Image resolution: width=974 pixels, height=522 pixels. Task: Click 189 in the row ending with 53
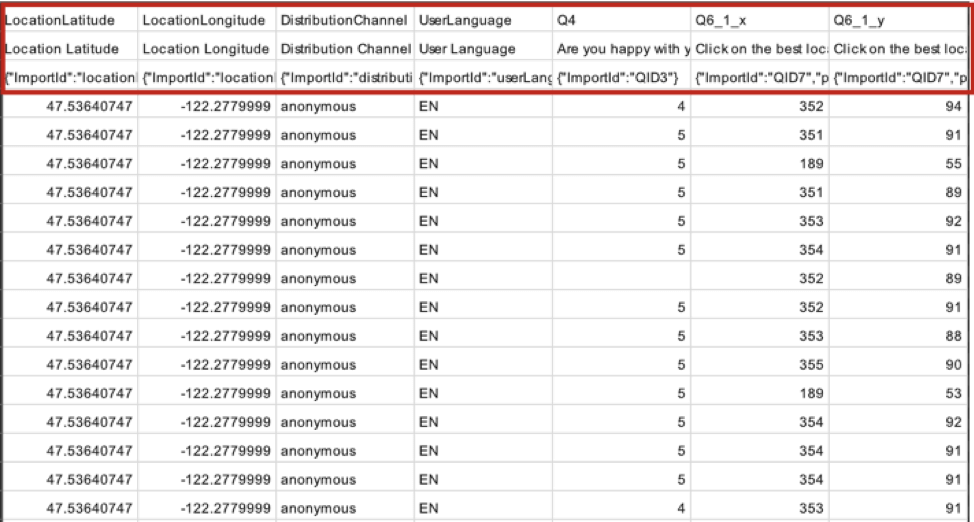pyautogui.click(x=760, y=393)
